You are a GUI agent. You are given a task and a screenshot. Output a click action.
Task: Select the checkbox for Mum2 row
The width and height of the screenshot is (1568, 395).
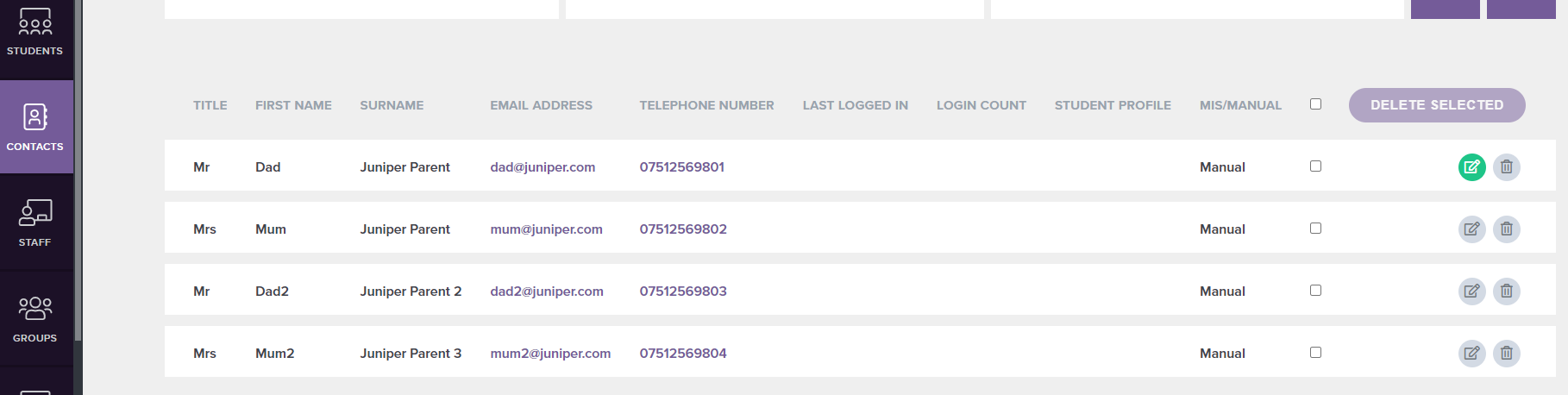(x=1315, y=353)
